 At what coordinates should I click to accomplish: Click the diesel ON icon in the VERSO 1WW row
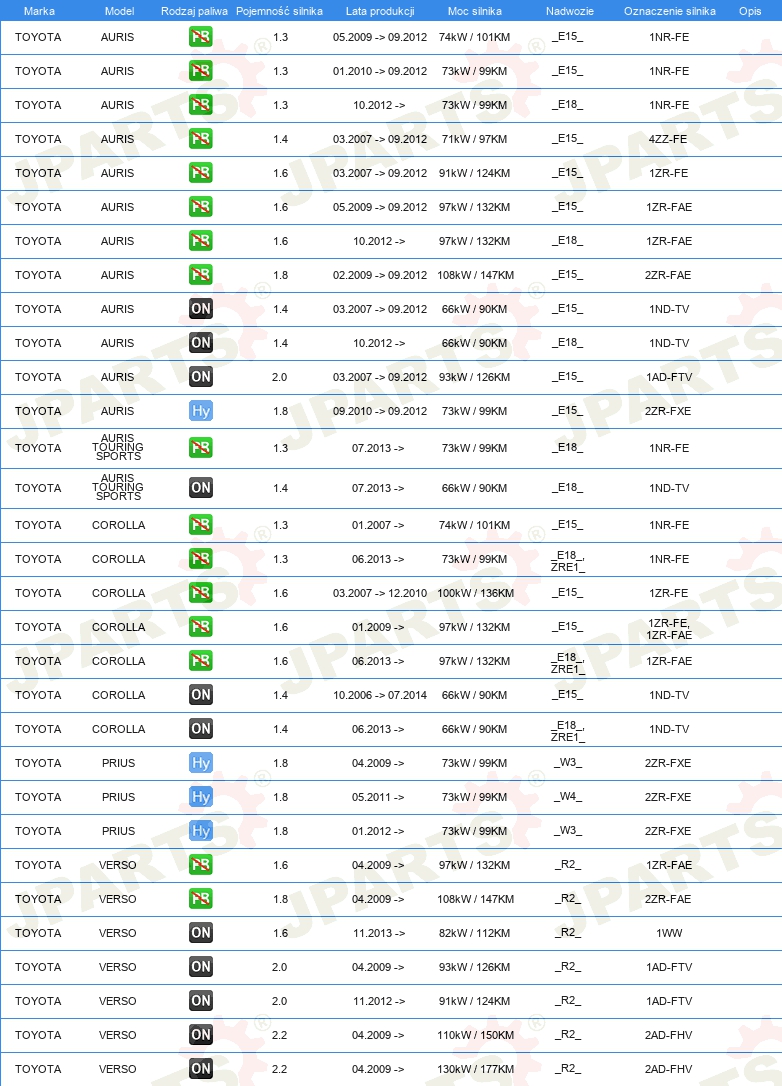[x=200, y=932]
